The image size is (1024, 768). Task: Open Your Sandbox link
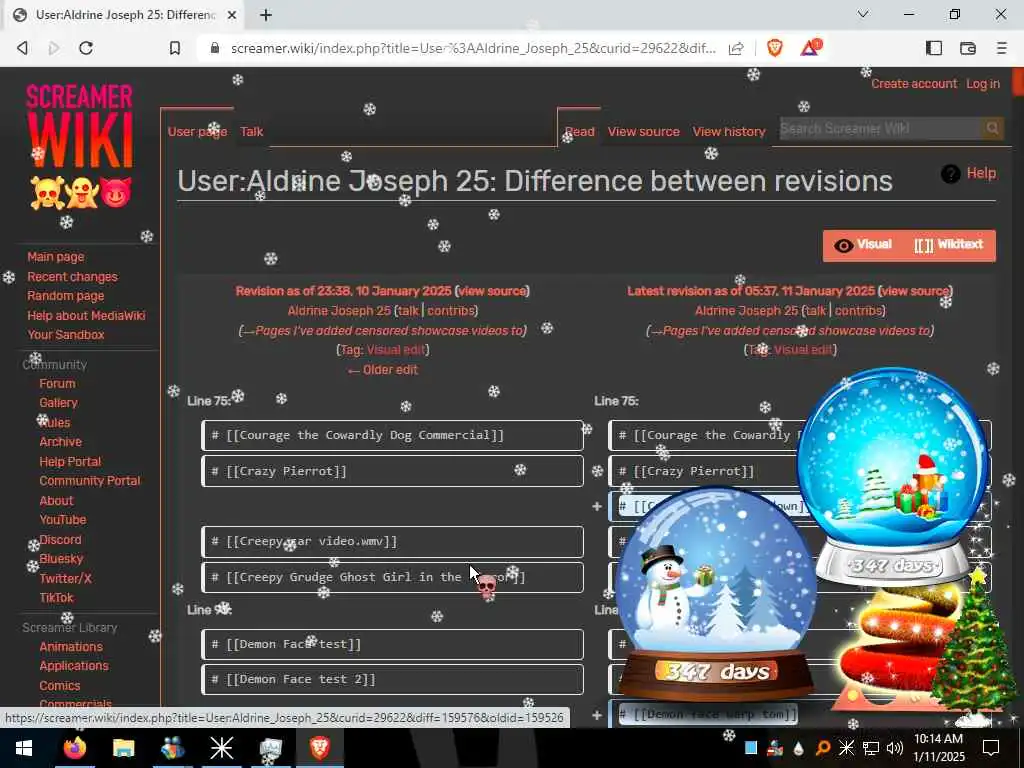pyautogui.click(x=65, y=335)
